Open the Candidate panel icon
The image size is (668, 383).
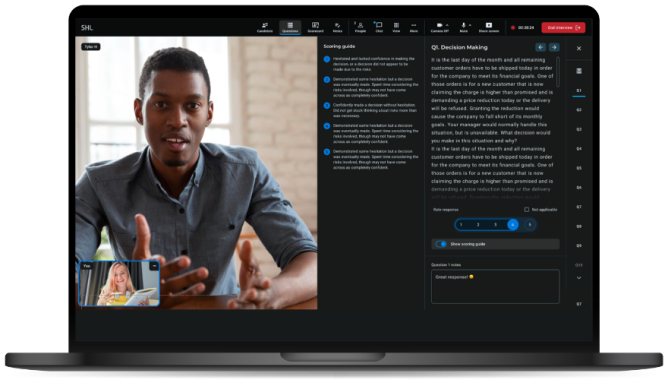[x=265, y=27]
